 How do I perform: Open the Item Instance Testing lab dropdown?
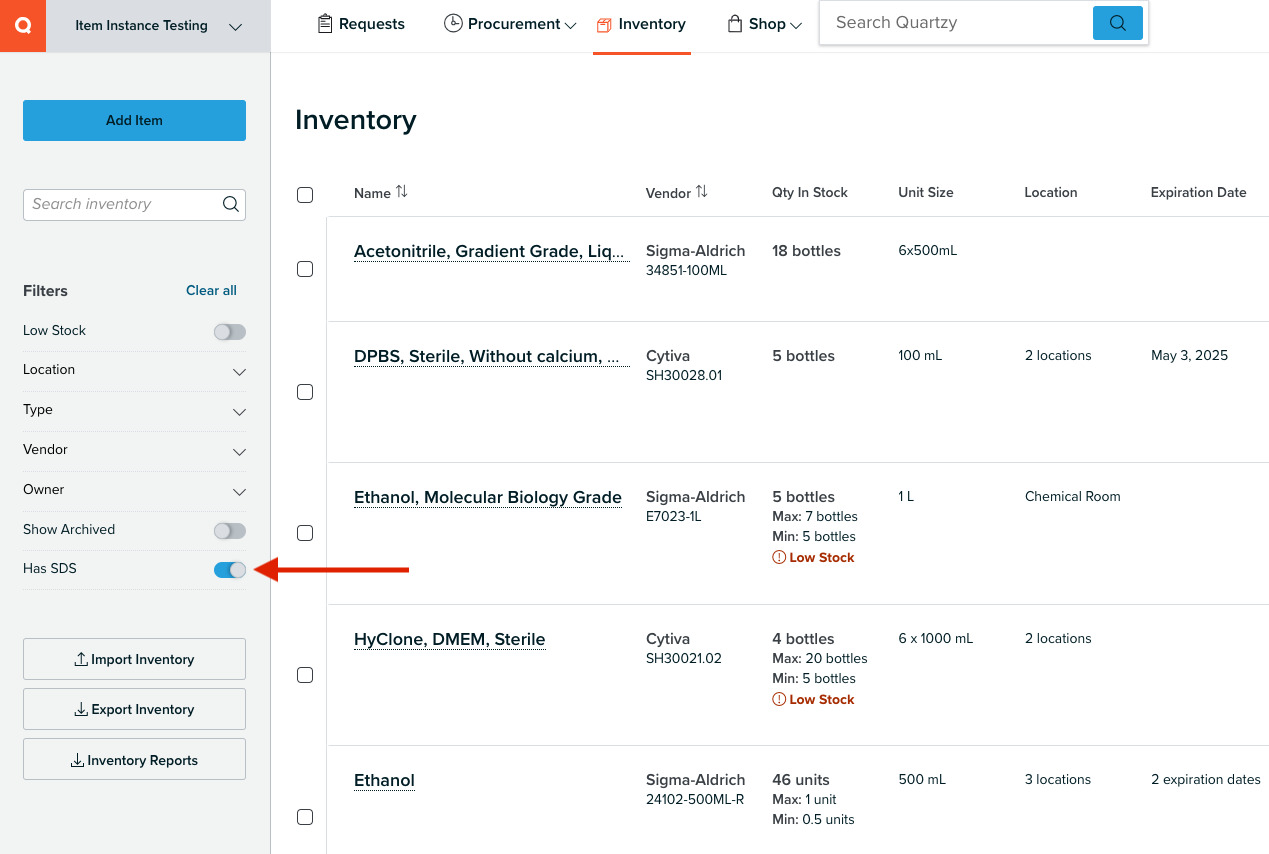(x=158, y=26)
